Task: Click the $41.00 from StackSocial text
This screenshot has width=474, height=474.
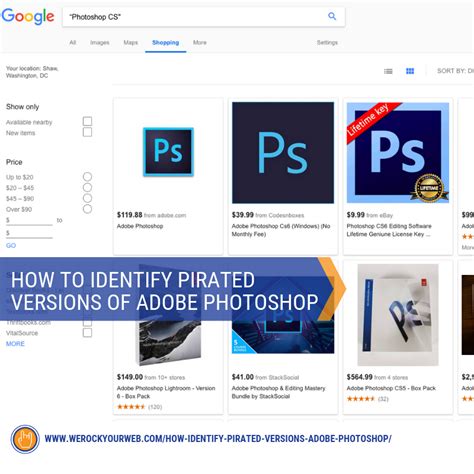Action: click(265, 377)
